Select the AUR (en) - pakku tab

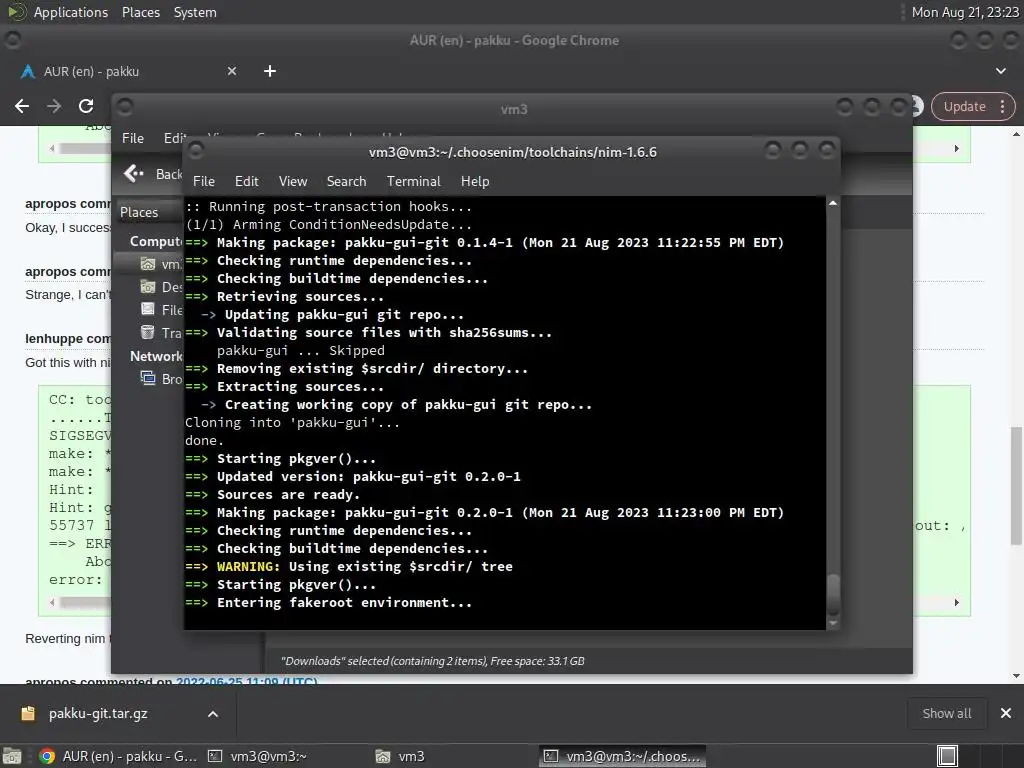click(128, 71)
